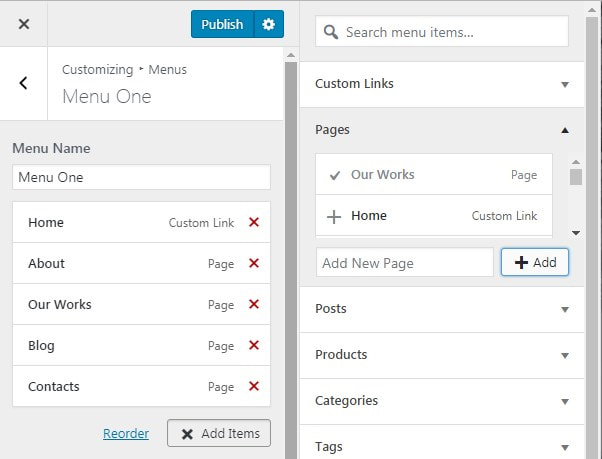Click the Publish button
602x459 pixels.
pyautogui.click(x=222, y=24)
